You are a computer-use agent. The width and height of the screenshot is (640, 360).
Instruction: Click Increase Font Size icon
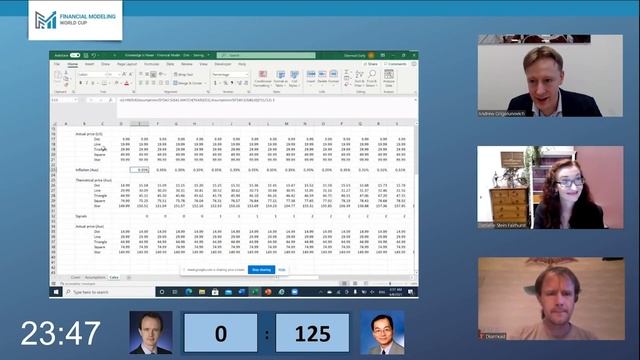coord(124,75)
